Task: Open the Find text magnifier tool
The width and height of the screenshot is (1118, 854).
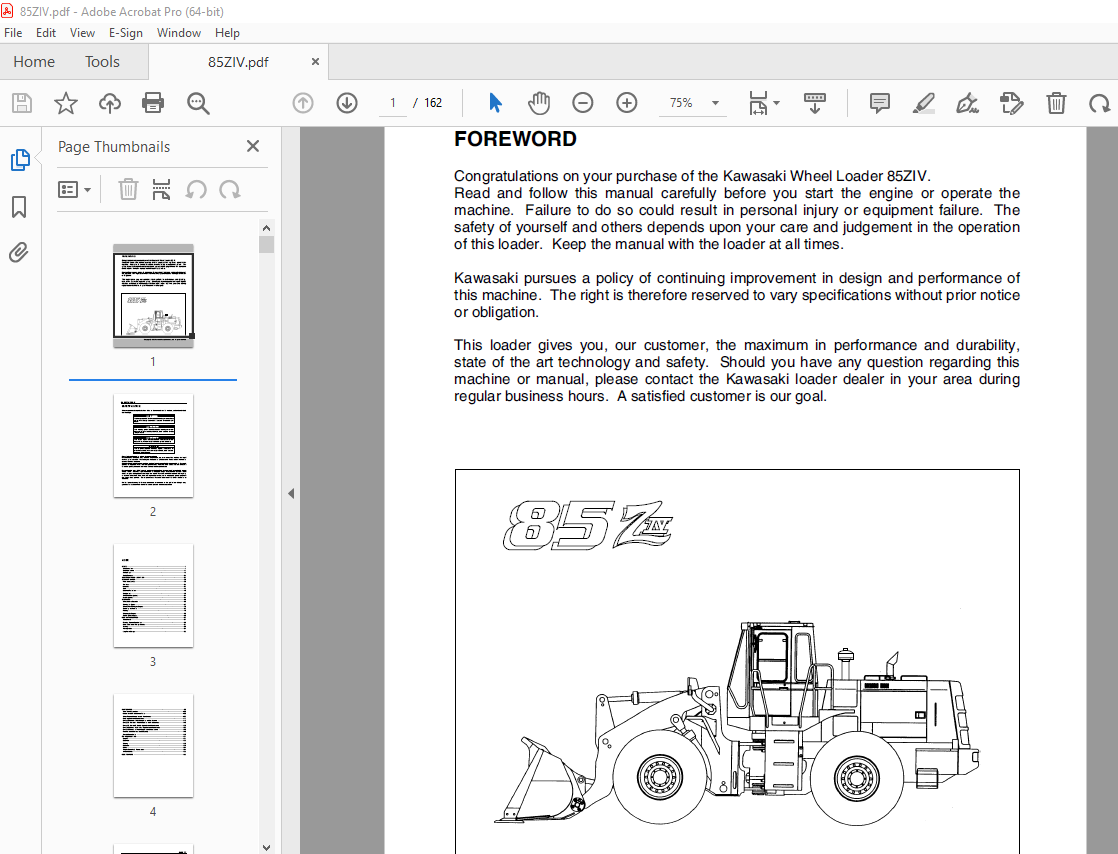Action: 198,103
